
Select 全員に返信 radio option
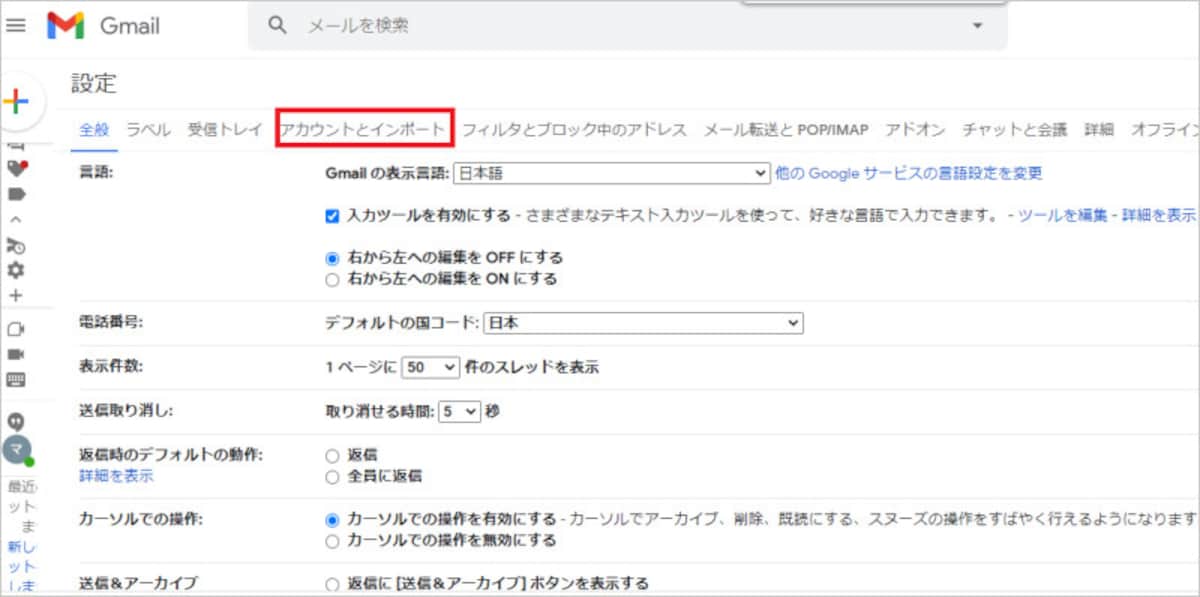[x=332, y=476]
